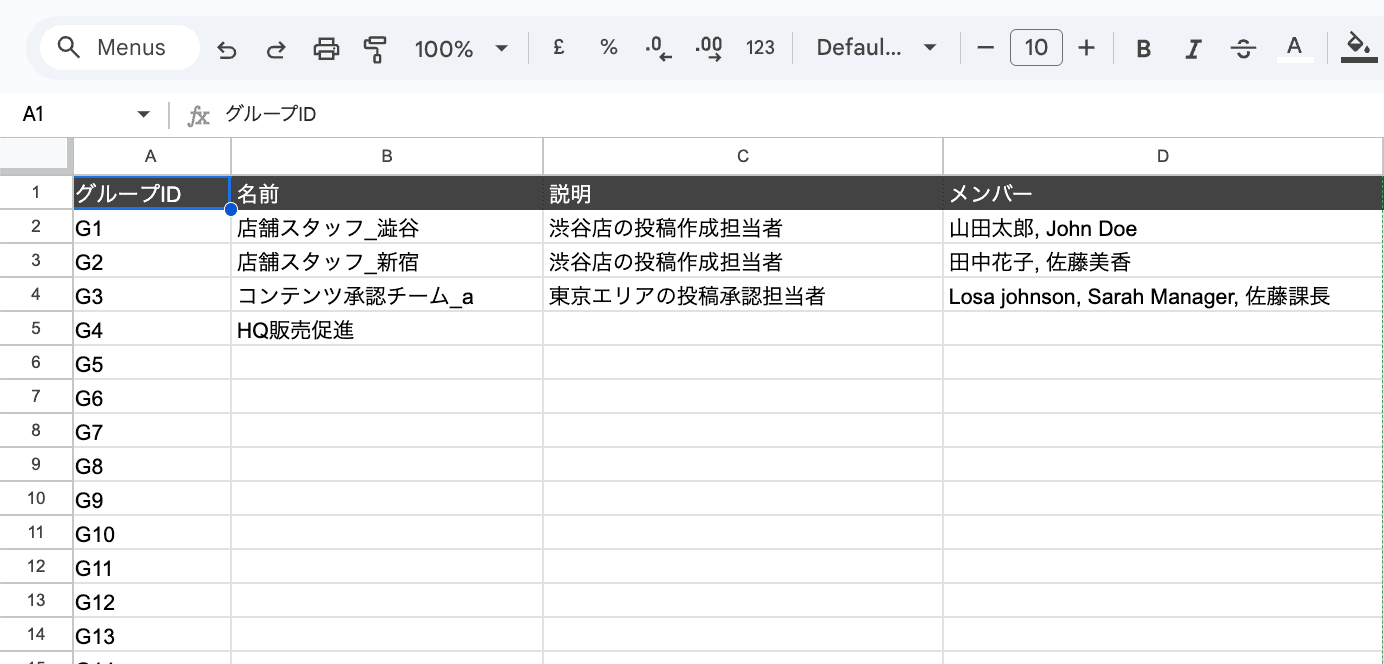Click the Redo arrow icon
Image resolution: width=1384 pixels, height=664 pixels.
[x=276, y=48]
